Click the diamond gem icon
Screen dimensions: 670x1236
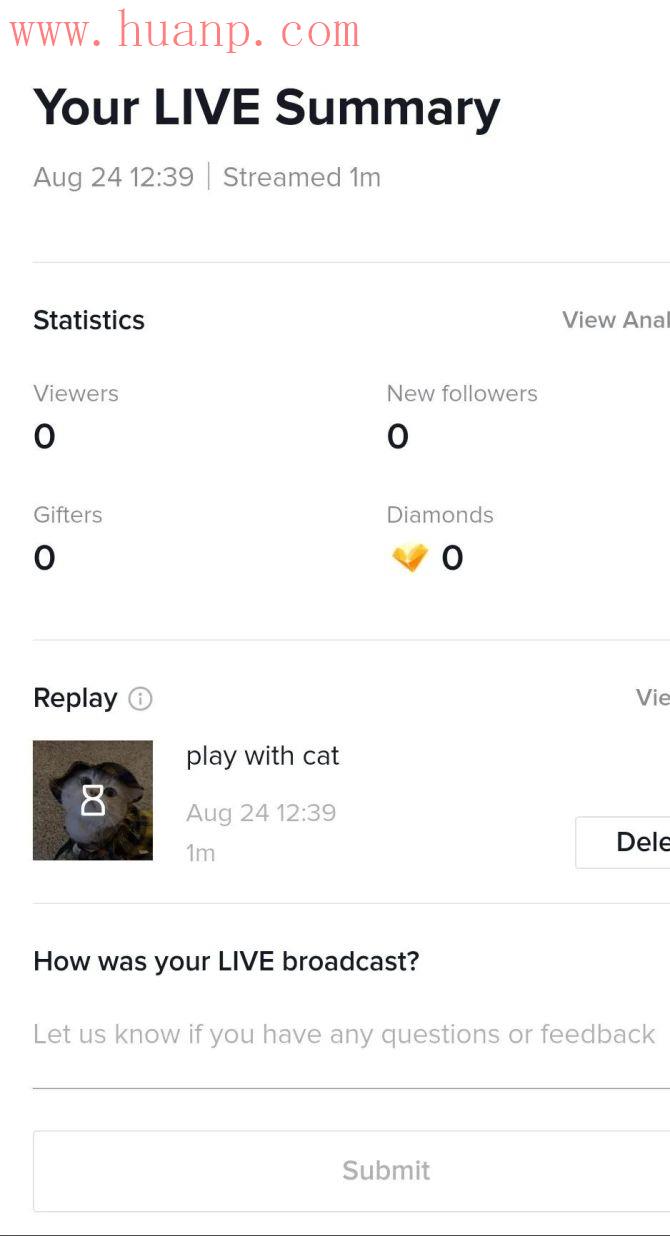[x=410, y=558]
